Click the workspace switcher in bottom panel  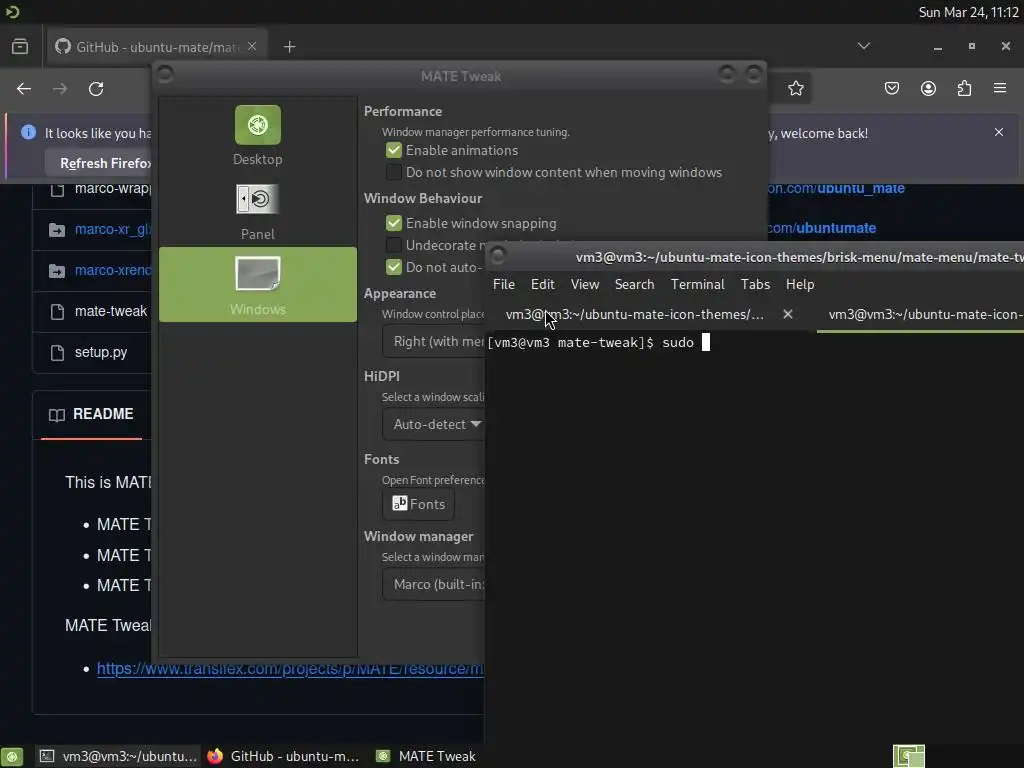coord(908,756)
